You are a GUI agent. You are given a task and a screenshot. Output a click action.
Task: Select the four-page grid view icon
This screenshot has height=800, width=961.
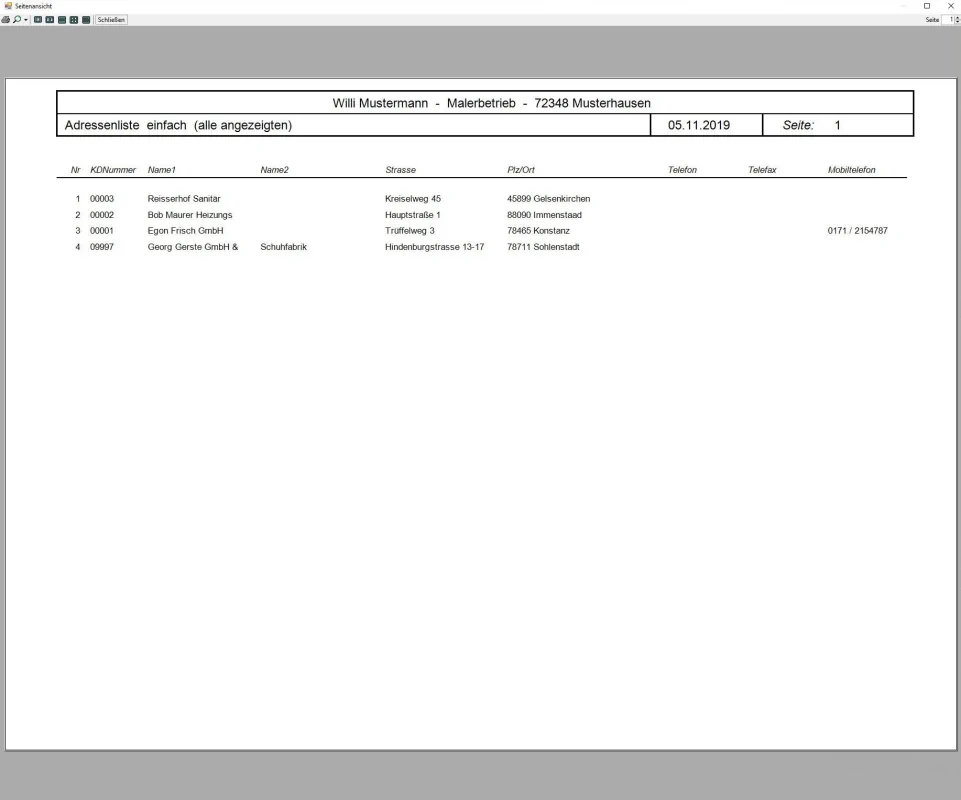74,20
